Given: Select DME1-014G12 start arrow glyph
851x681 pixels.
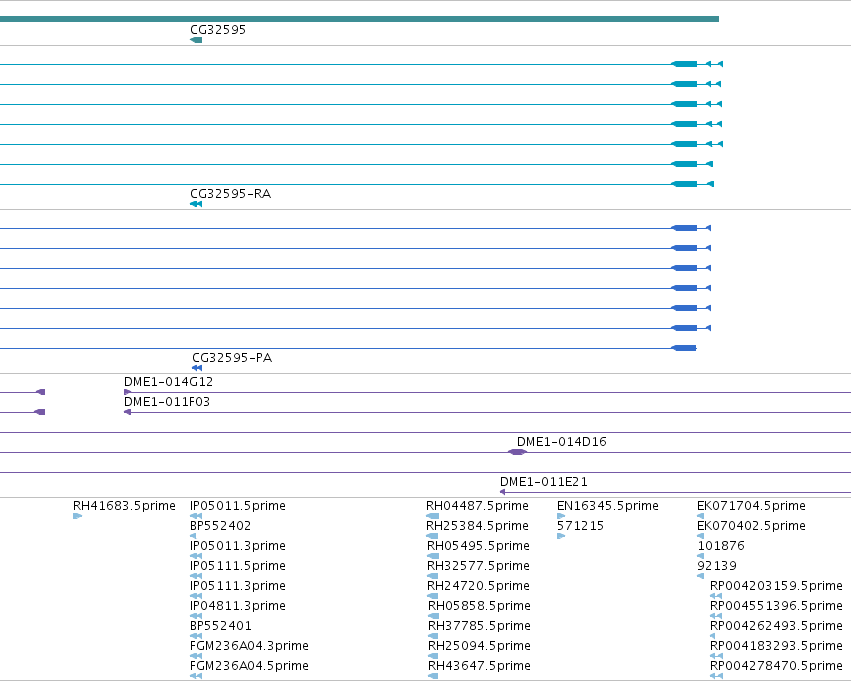Looking at the screenshot, I should click(x=128, y=392).
